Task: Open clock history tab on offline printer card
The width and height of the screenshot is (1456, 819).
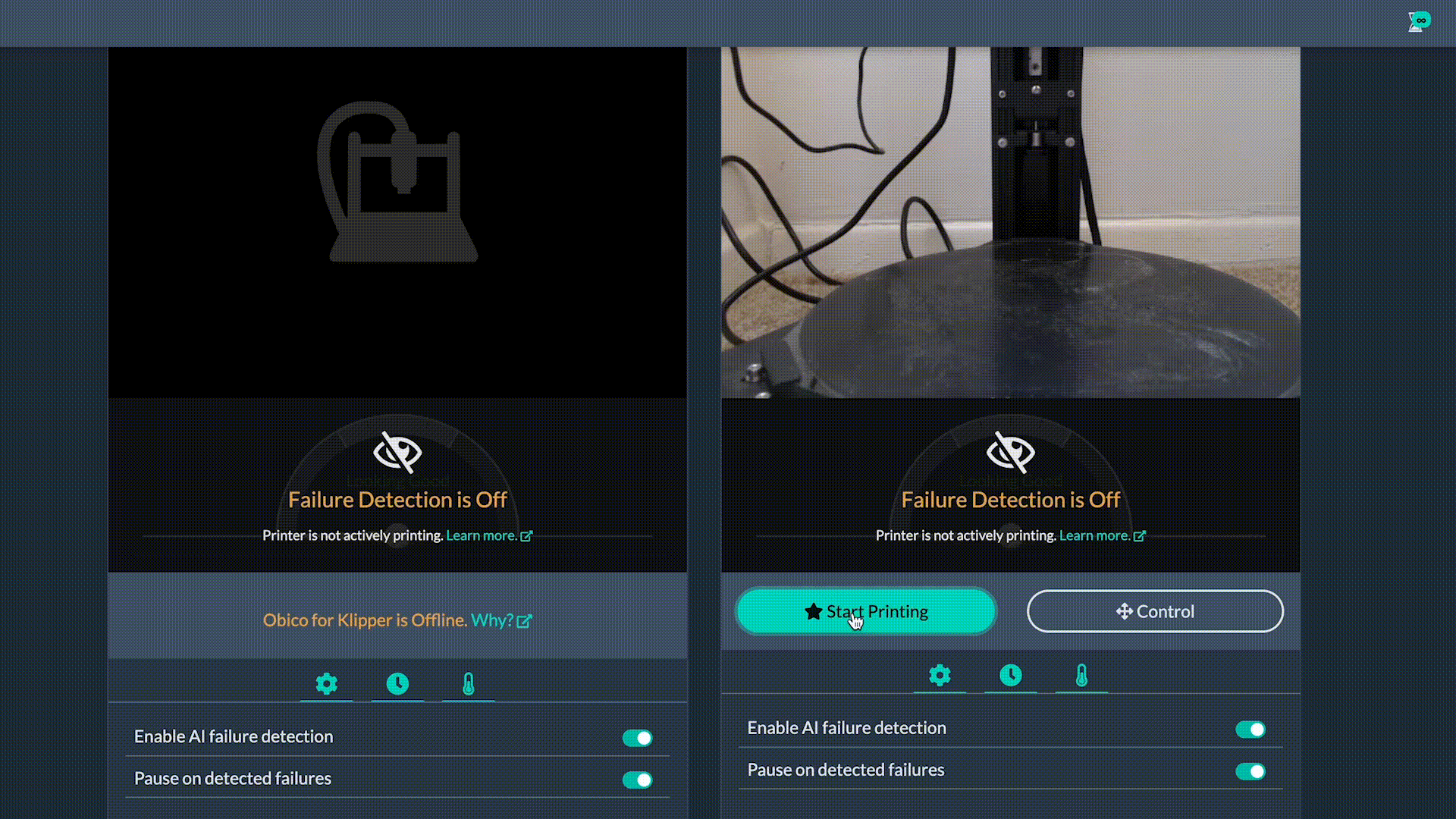Action: [x=397, y=684]
